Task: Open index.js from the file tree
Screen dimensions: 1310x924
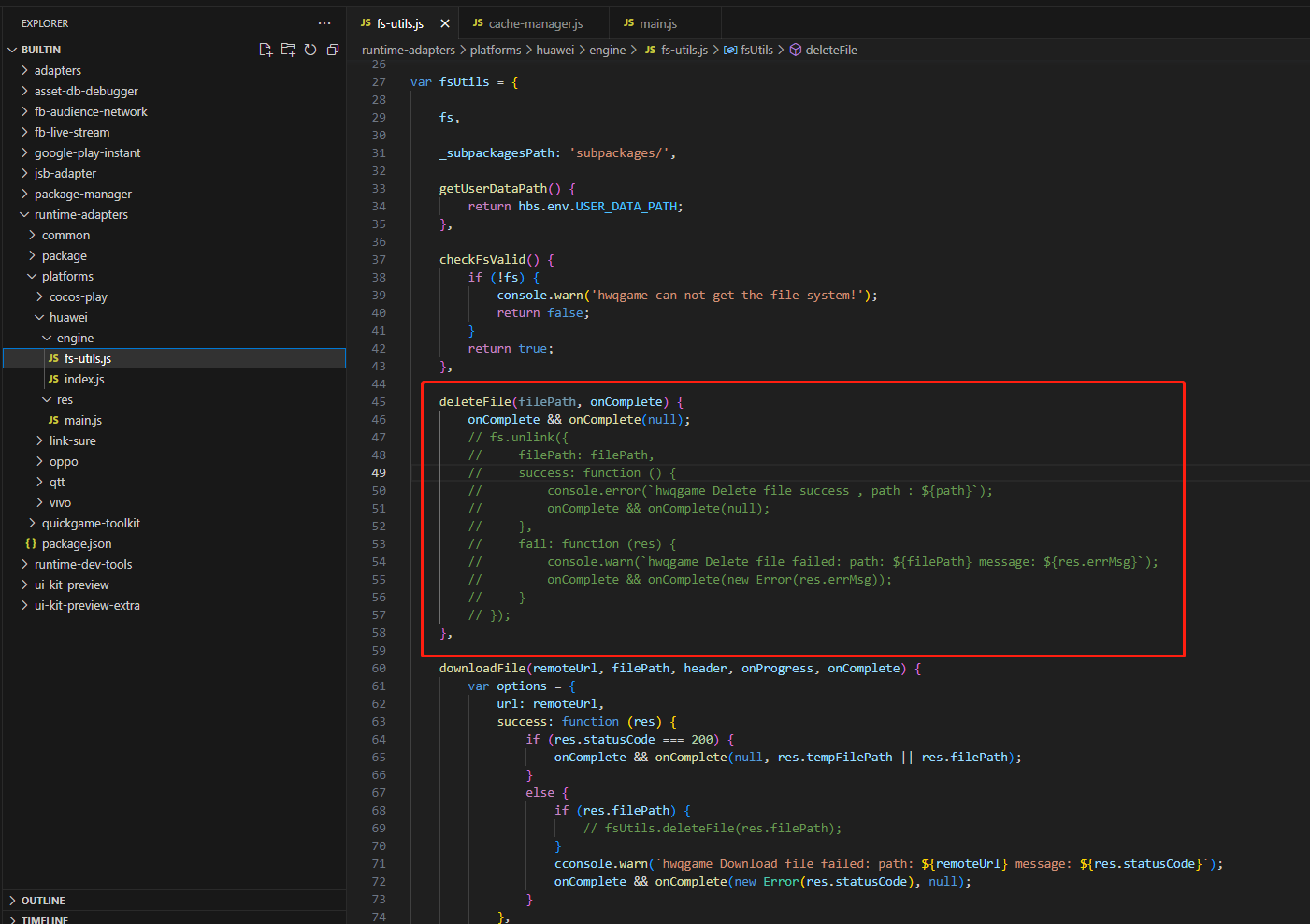Action: (83, 379)
